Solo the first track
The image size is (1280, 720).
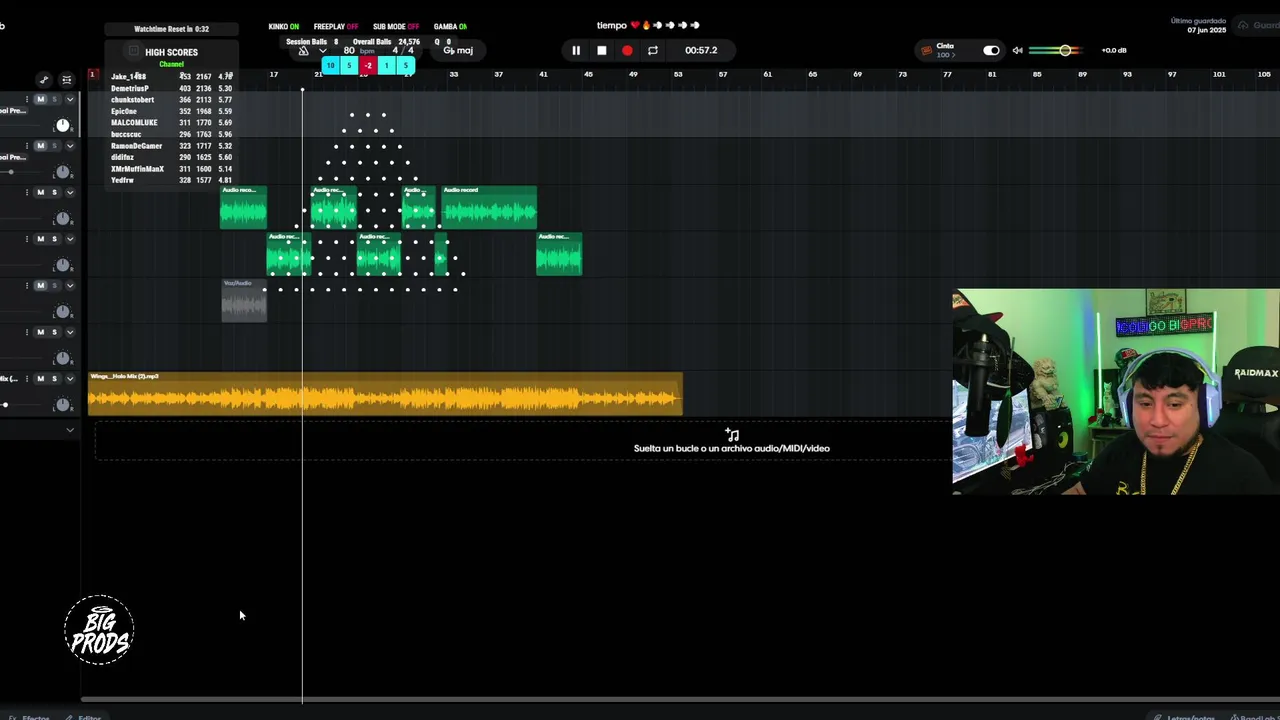54,100
